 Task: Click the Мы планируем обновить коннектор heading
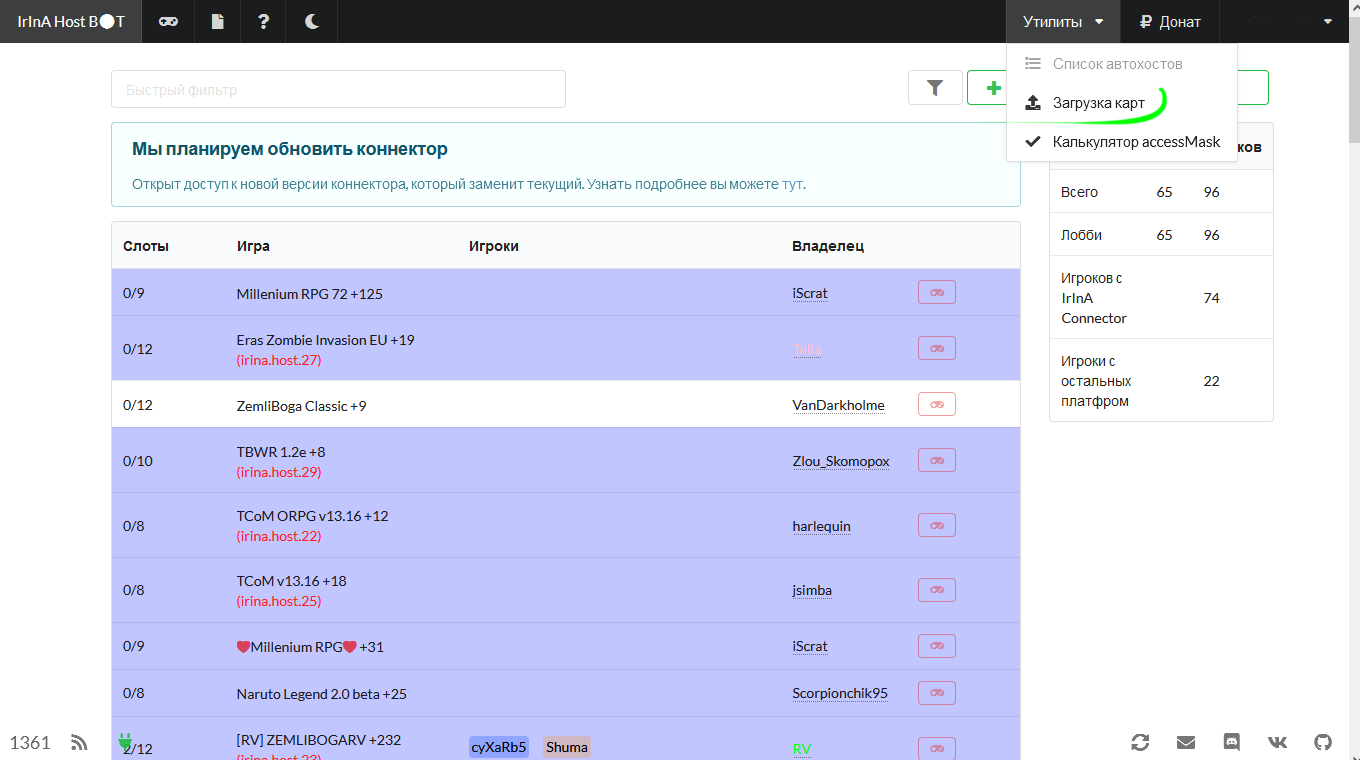(290, 149)
